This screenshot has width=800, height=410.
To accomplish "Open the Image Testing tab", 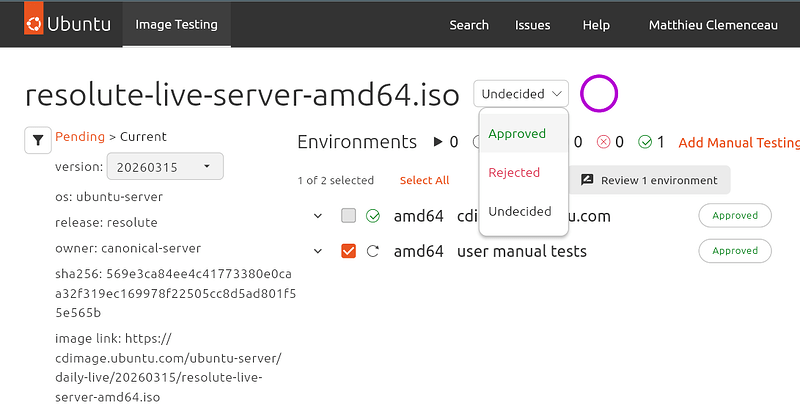I will pos(177,24).
